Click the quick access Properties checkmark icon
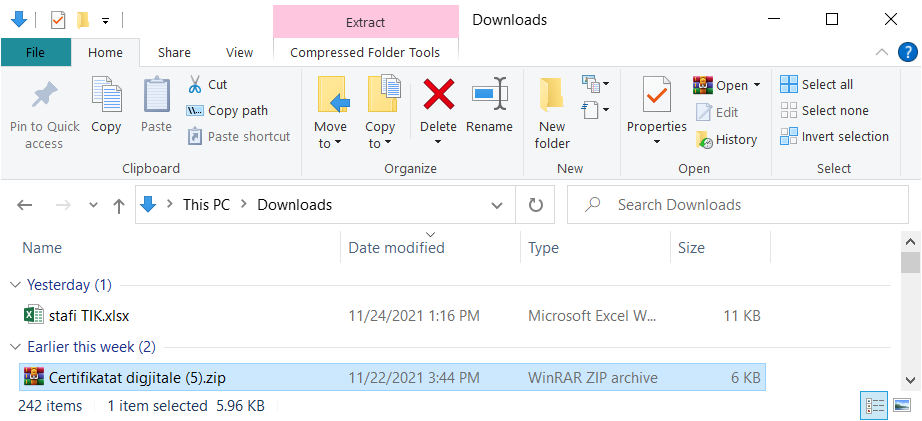This screenshot has height=421, width=922. tap(58, 21)
